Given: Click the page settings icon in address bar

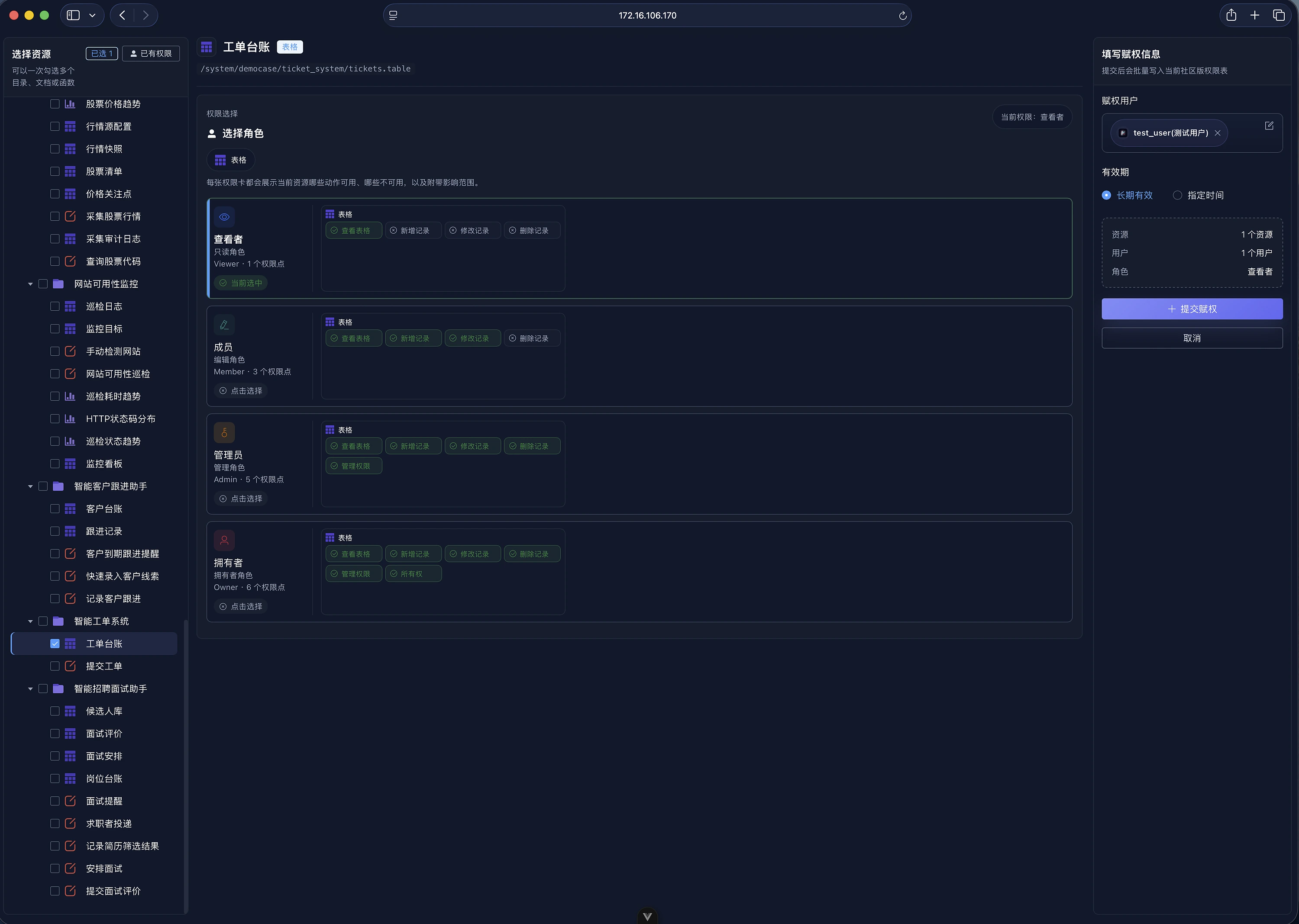Looking at the screenshot, I should pyautogui.click(x=393, y=15).
